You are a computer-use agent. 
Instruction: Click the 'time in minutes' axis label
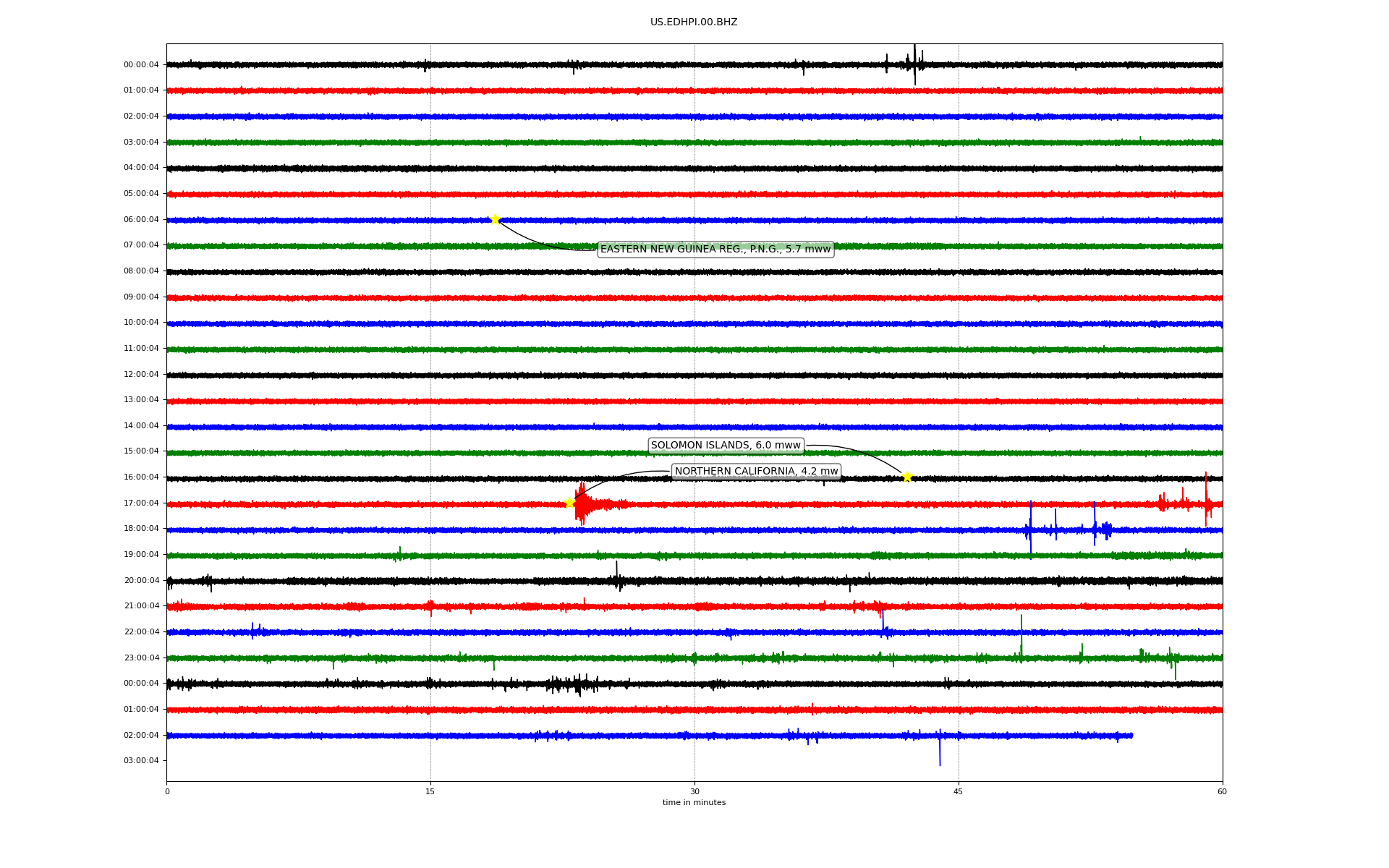point(694,803)
